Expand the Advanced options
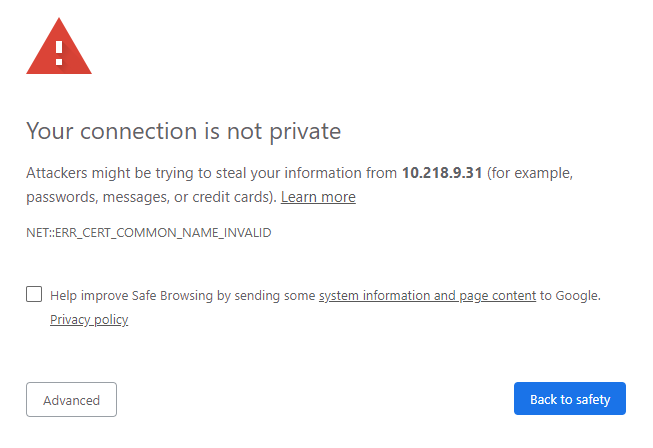The height and width of the screenshot is (448, 653). coord(71,400)
